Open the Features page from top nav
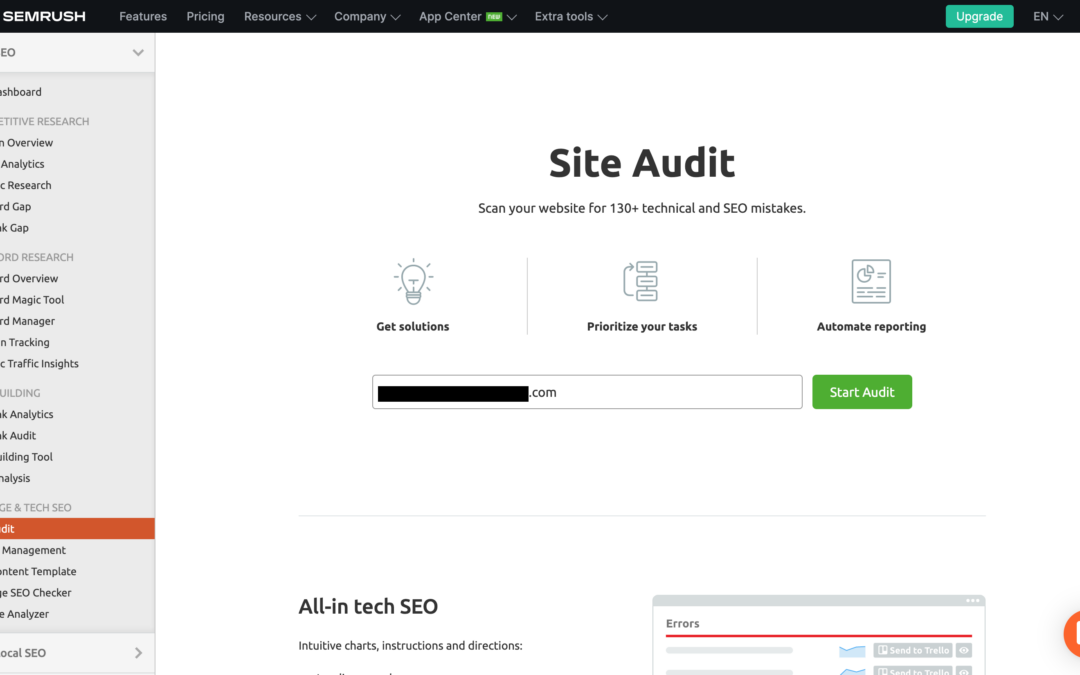Viewport: 1080px width, 675px height. [x=143, y=16]
